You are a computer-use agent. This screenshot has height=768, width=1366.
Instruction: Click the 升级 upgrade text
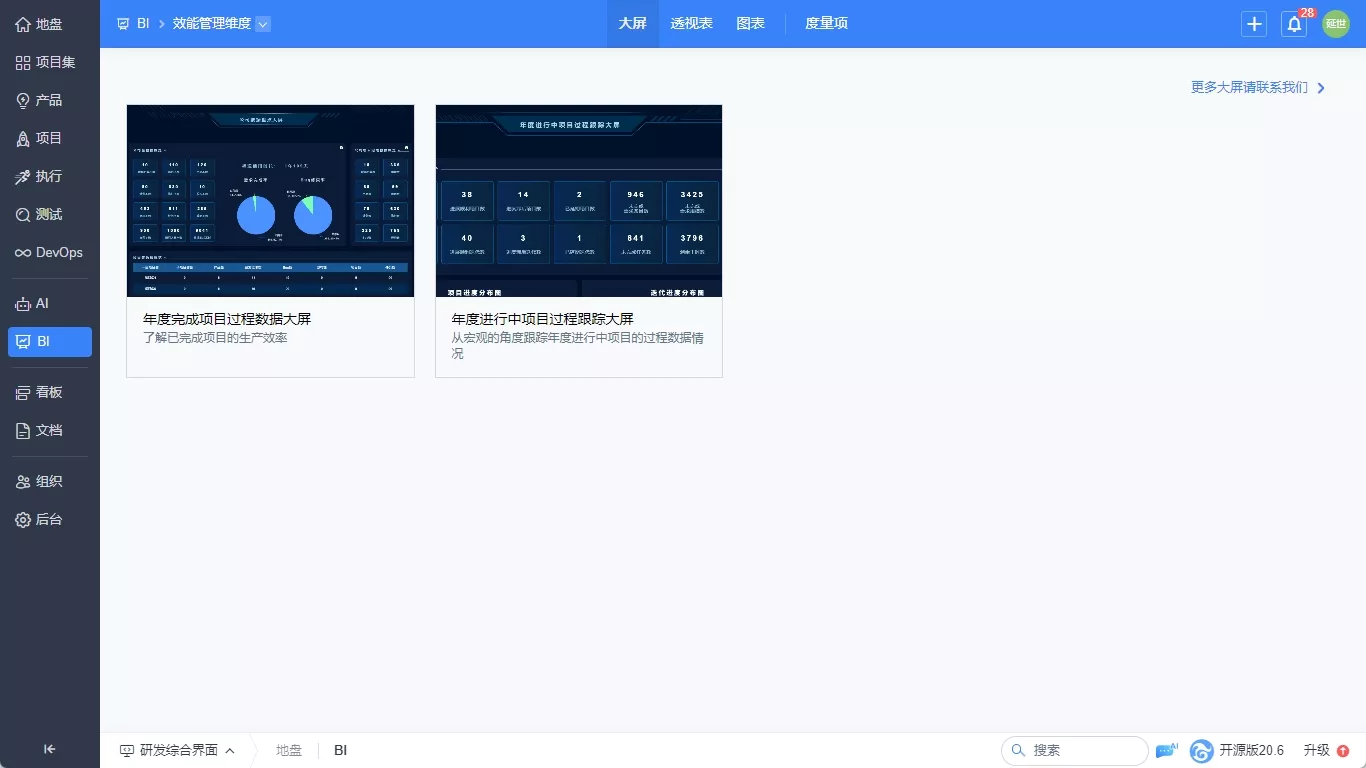click(1317, 750)
